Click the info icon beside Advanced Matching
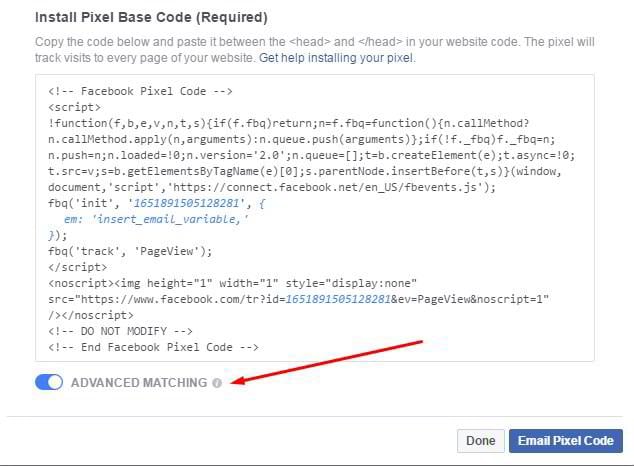 [x=217, y=383]
